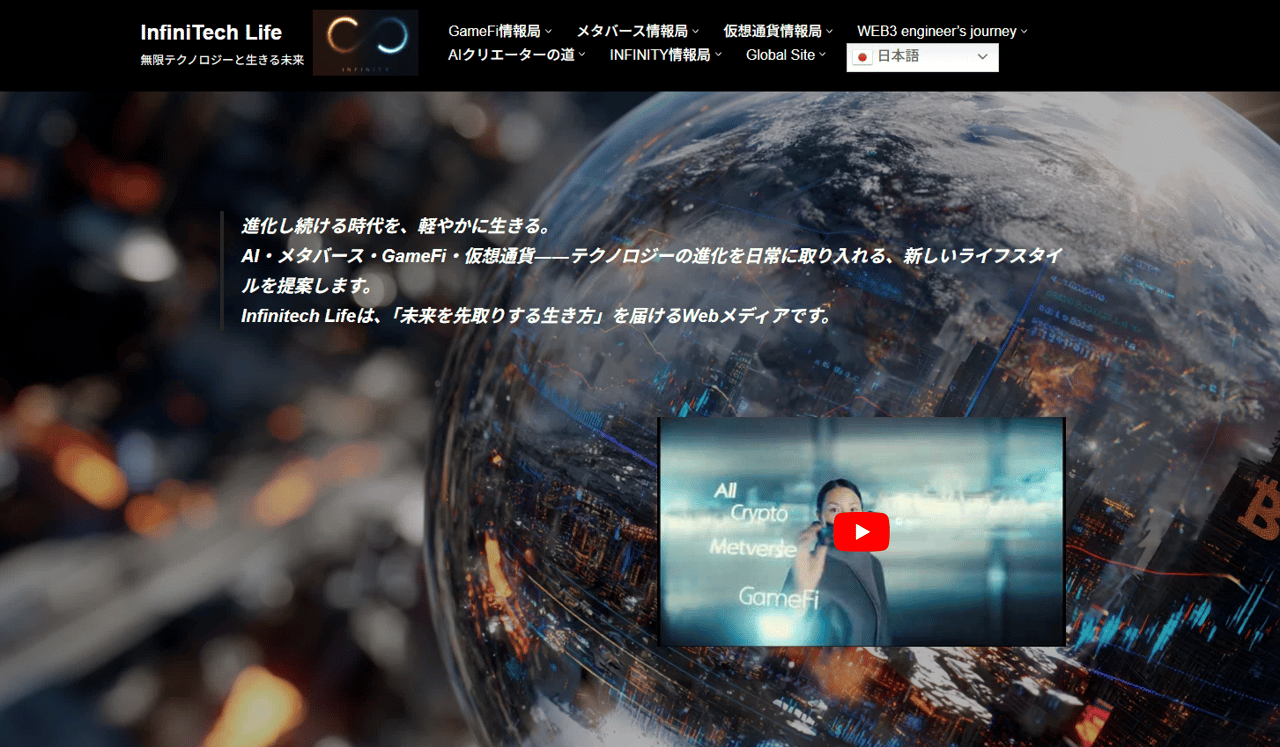
Task: Click the language selector chevron arrow
Action: (983, 57)
